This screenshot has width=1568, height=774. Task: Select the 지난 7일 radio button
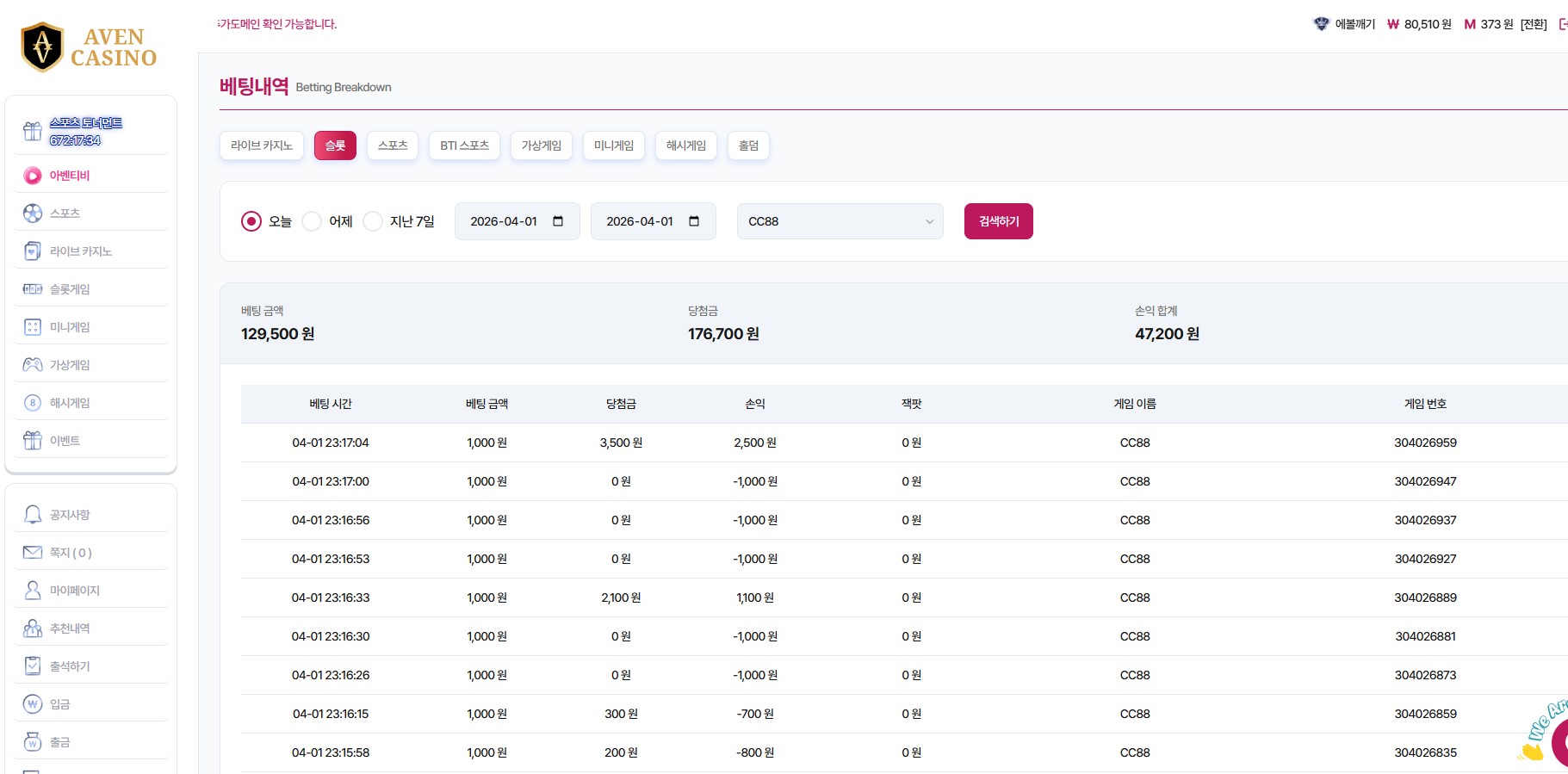pos(373,222)
